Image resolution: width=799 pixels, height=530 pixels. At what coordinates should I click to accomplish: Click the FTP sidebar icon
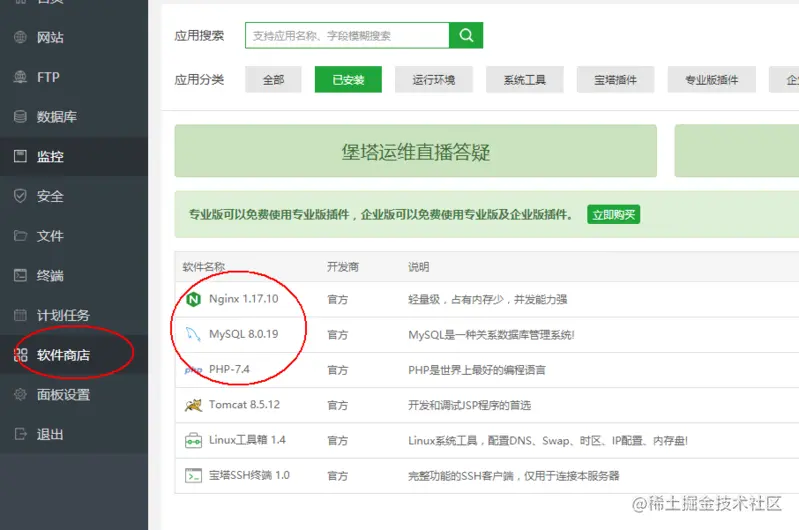point(20,77)
